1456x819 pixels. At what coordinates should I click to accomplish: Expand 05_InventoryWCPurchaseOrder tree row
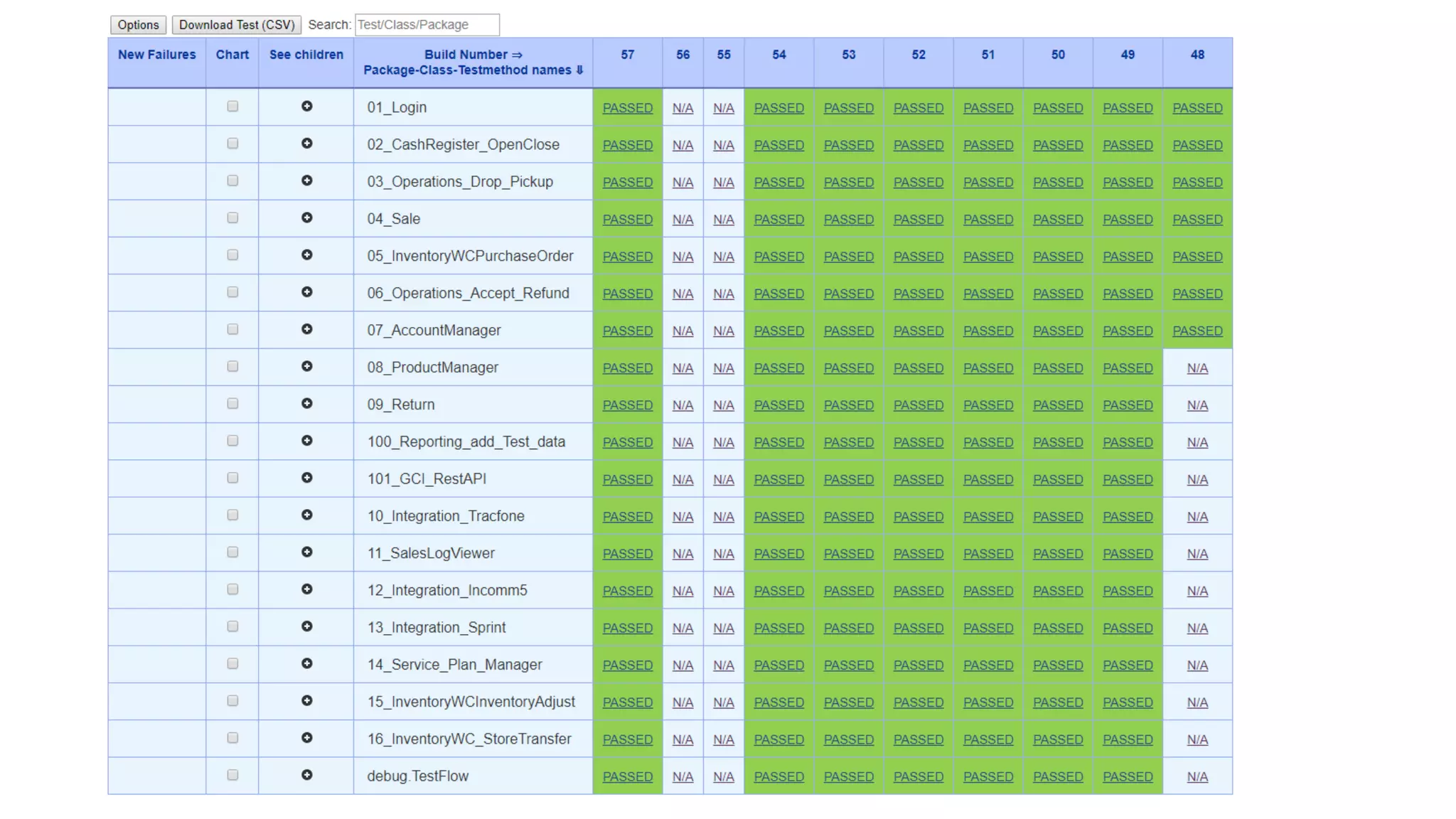306,255
